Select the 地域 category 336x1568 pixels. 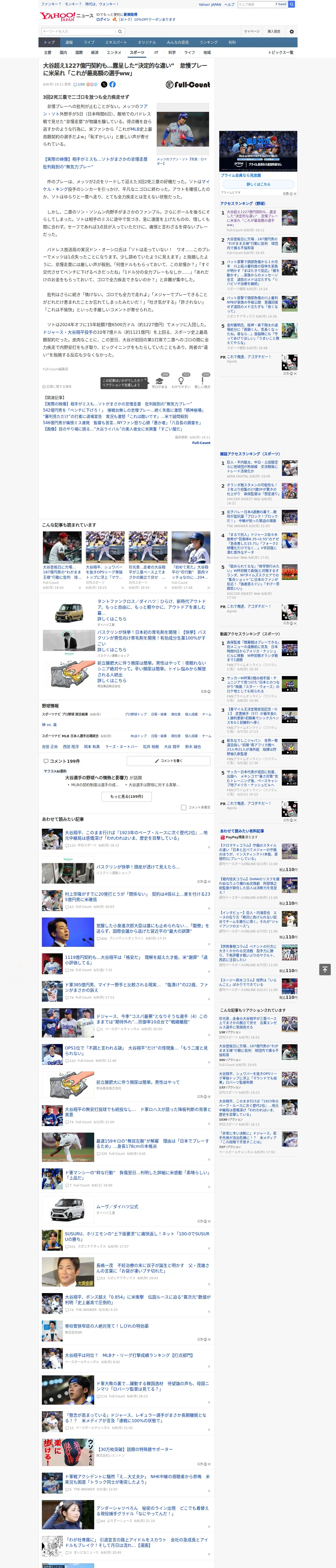point(207,52)
